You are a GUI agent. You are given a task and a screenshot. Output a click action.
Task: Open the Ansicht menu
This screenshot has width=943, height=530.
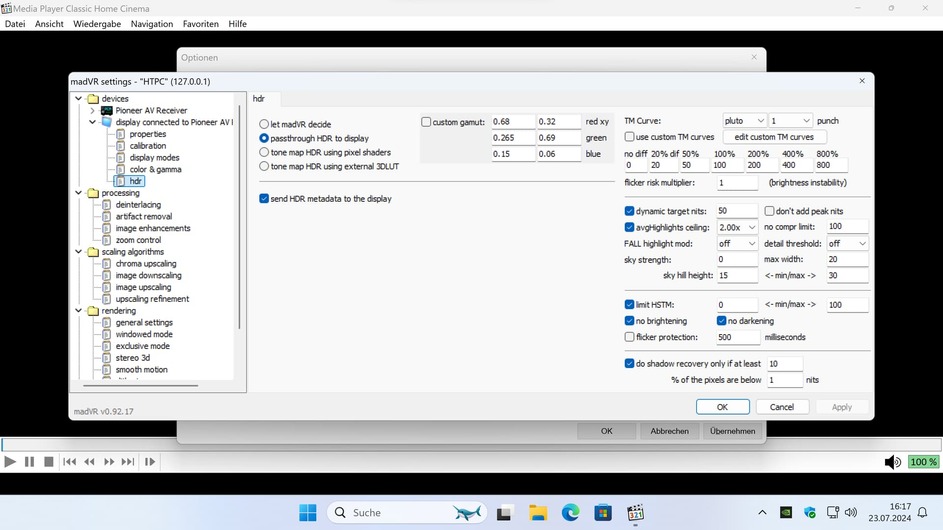49,24
